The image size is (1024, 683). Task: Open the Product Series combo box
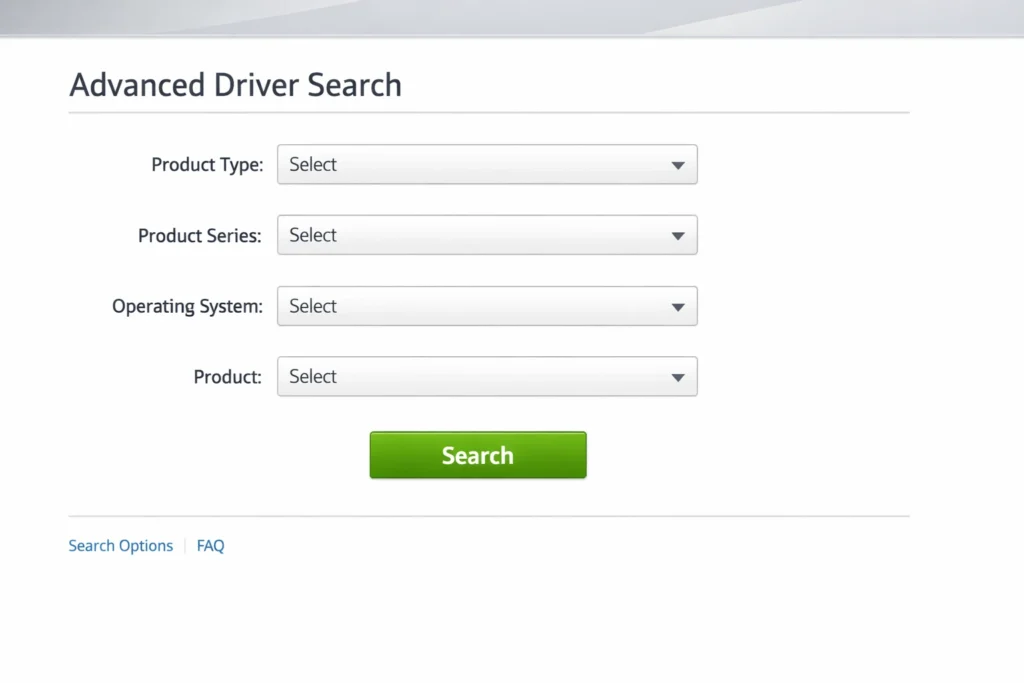[x=487, y=235]
